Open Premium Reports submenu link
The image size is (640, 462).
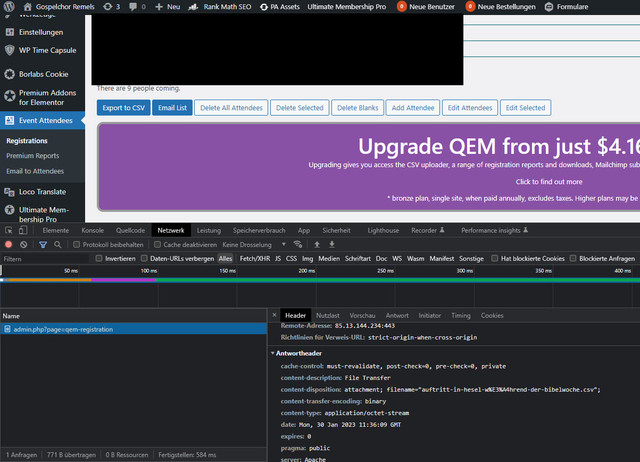[x=33, y=155]
